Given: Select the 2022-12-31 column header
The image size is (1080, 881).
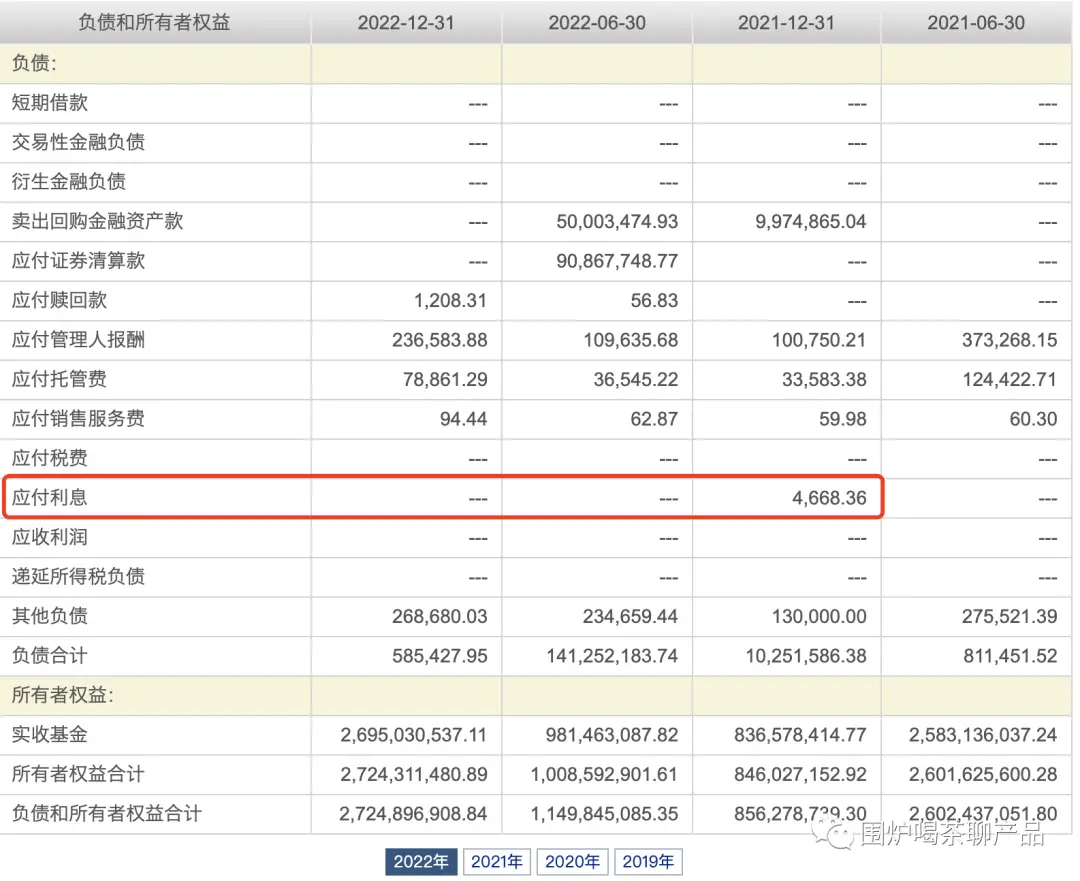Looking at the screenshot, I should pos(404,22).
